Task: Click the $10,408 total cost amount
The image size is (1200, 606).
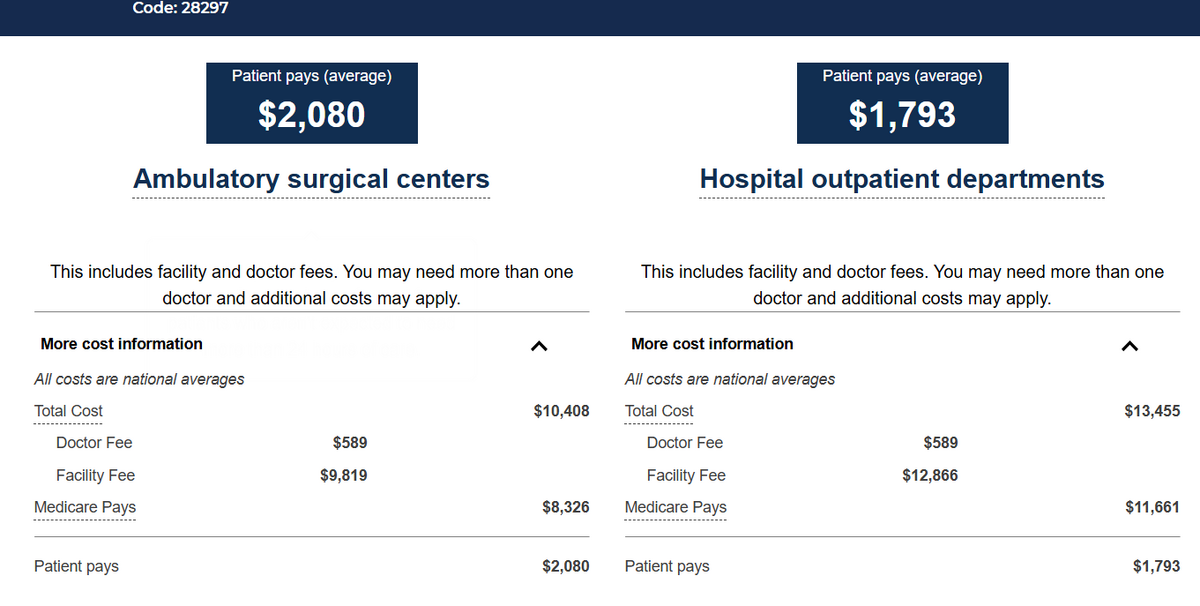Action: coord(562,411)
